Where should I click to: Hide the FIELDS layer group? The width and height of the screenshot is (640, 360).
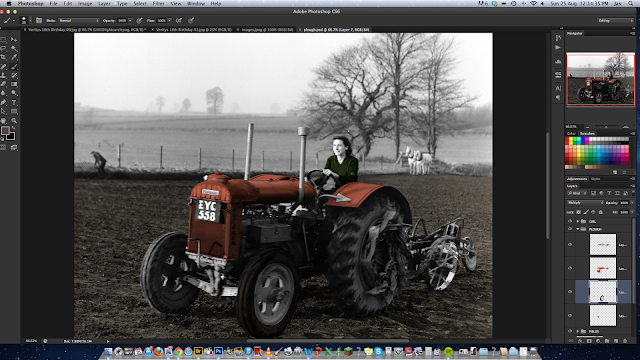[570, 331]
